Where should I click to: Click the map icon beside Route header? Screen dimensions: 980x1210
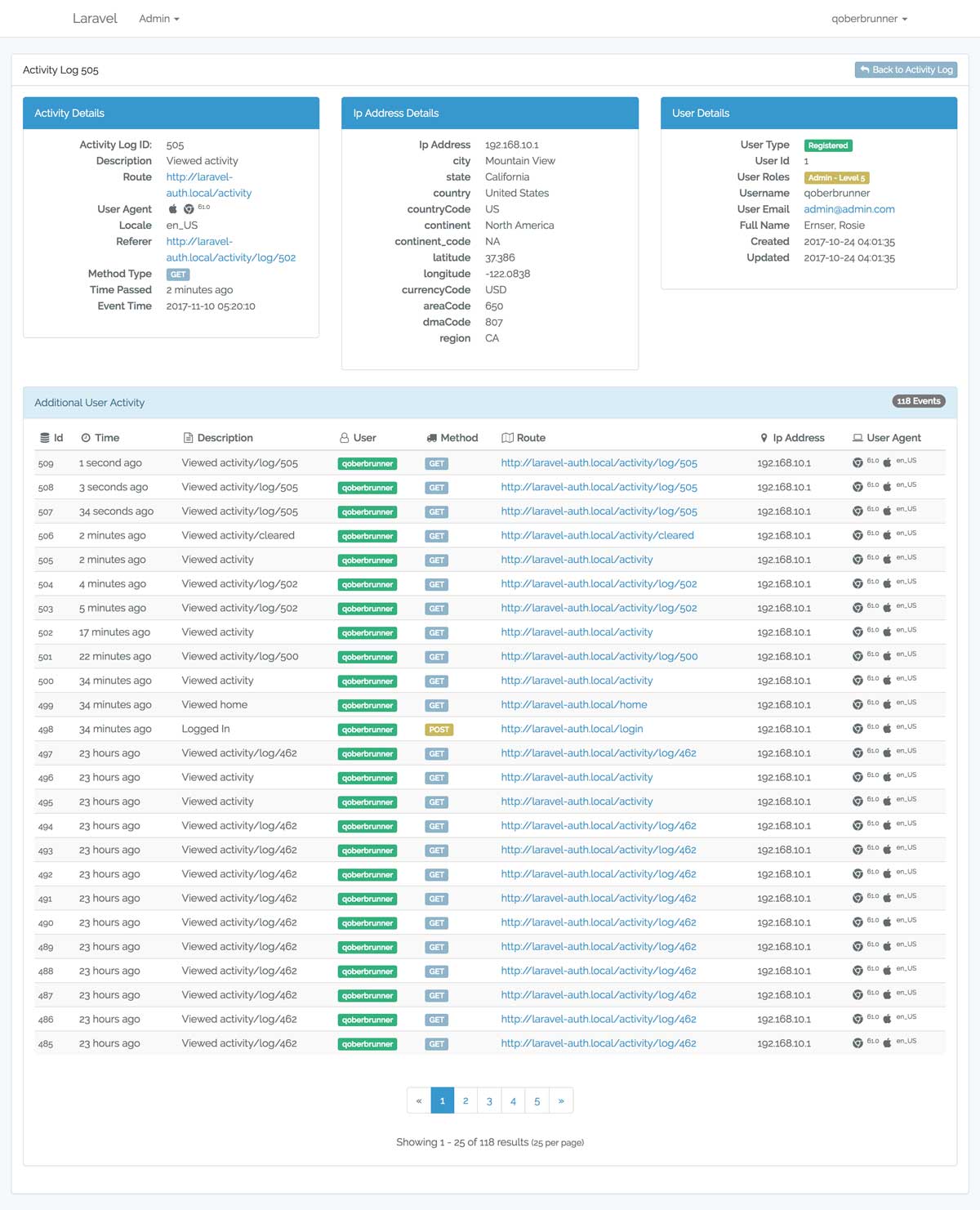point(507,438)
